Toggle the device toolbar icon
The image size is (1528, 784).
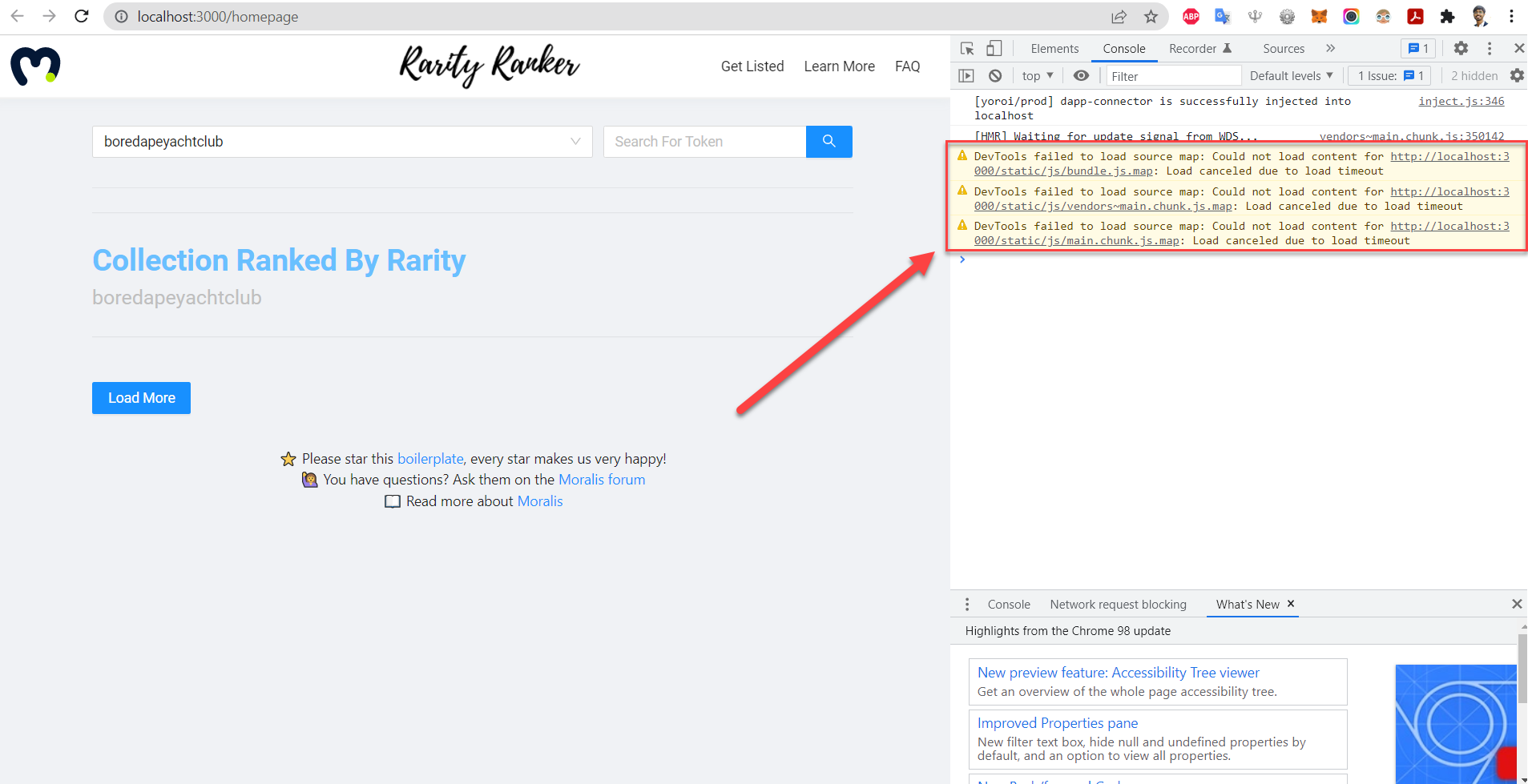point(994,48)
